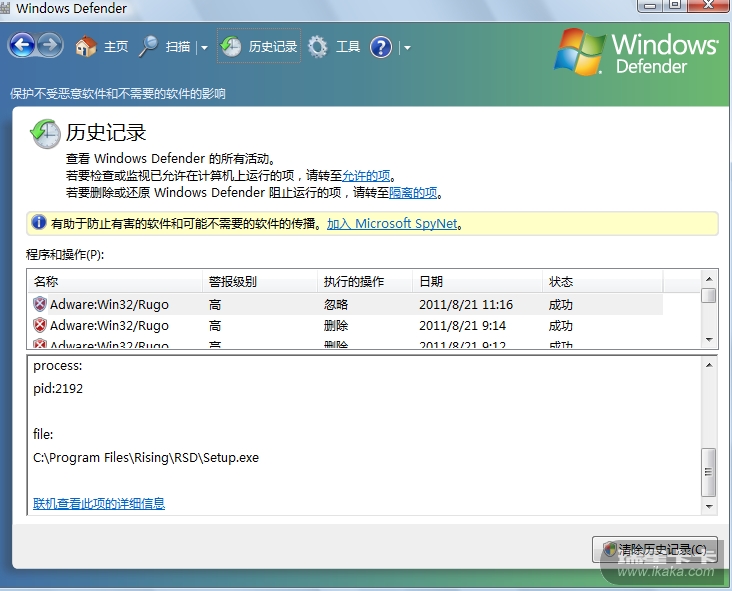
Task: Click the 清除历史记录(C) button
Action: click(x=655, y=549)
